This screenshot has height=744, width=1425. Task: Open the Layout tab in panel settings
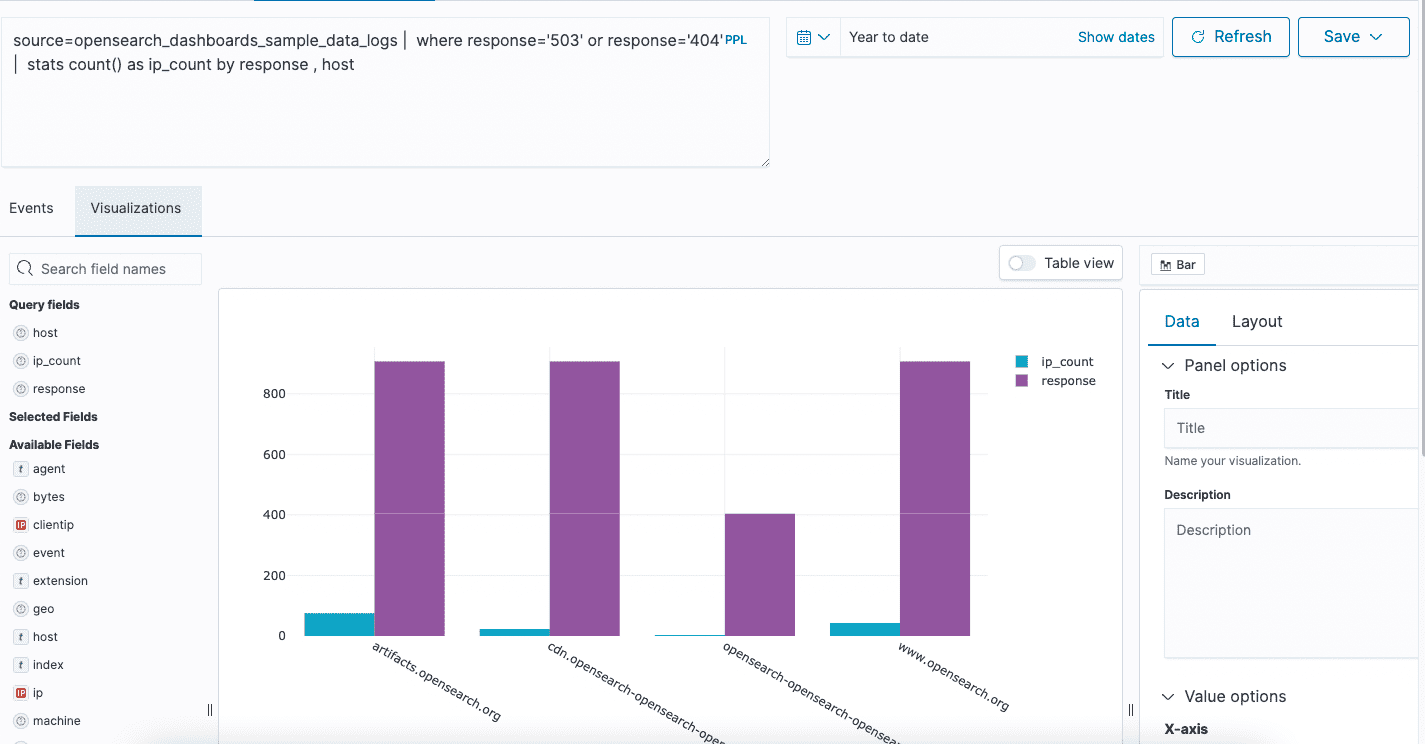pyautogui.click(x=1256, y=321)
